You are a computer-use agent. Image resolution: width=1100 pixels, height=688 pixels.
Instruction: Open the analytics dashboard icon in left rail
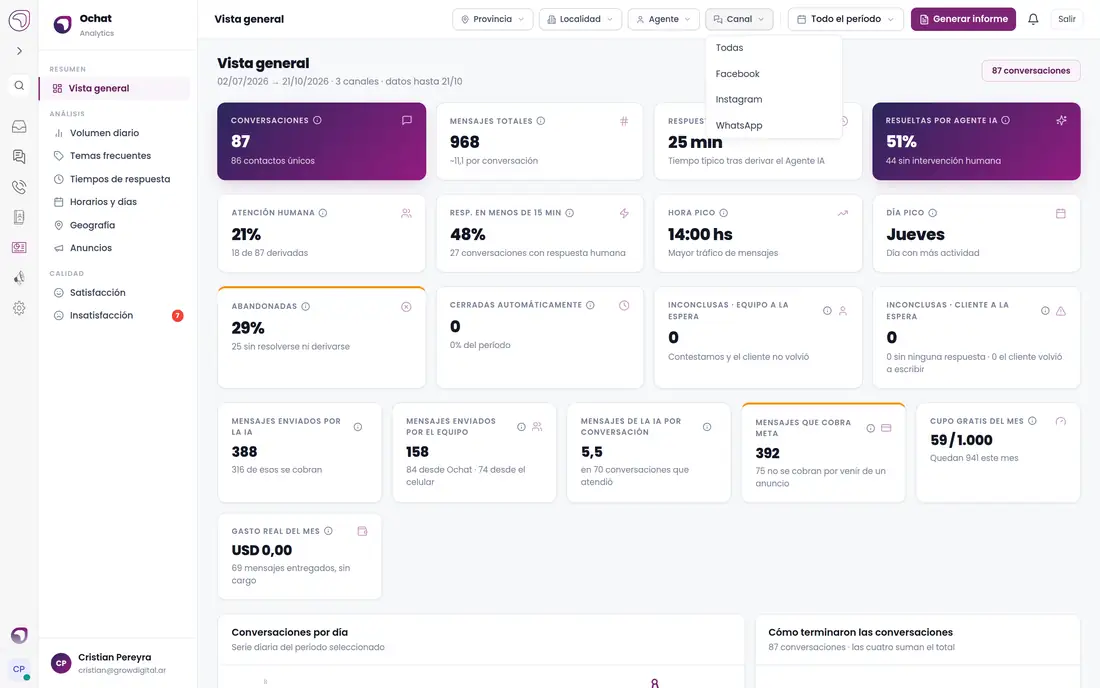click(19, 248)
